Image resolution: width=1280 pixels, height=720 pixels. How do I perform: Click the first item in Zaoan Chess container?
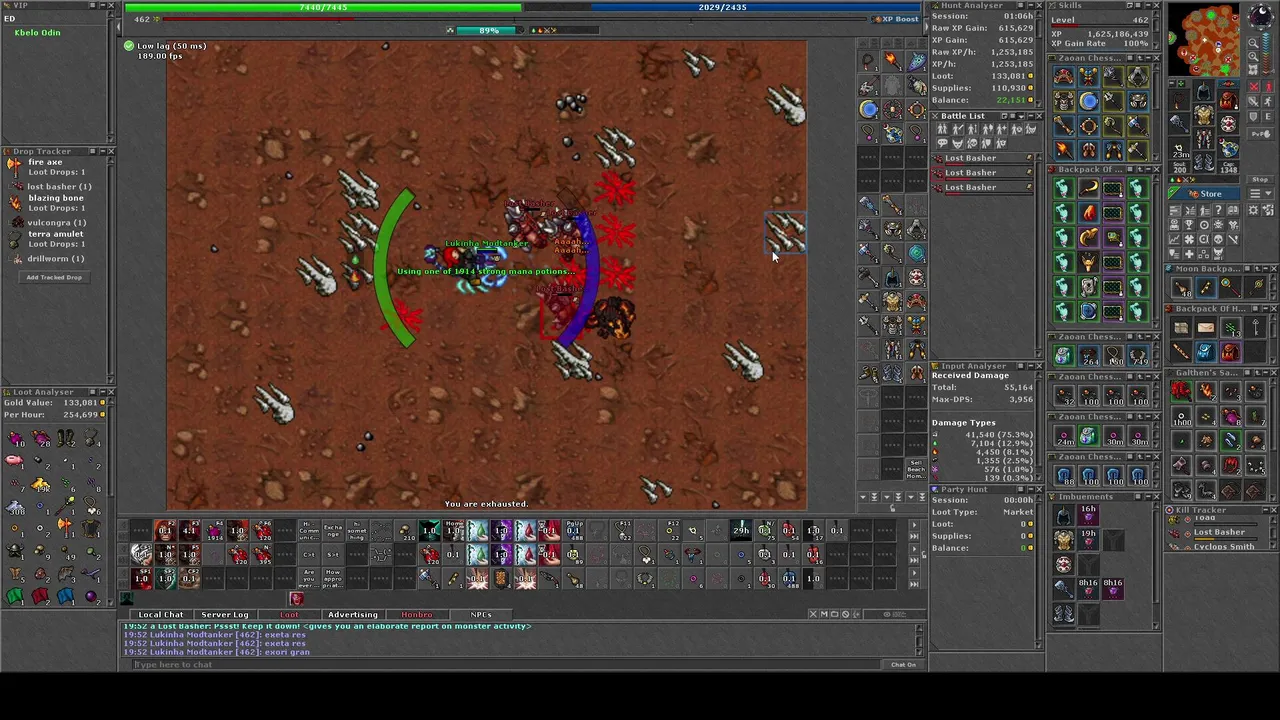1064,76
